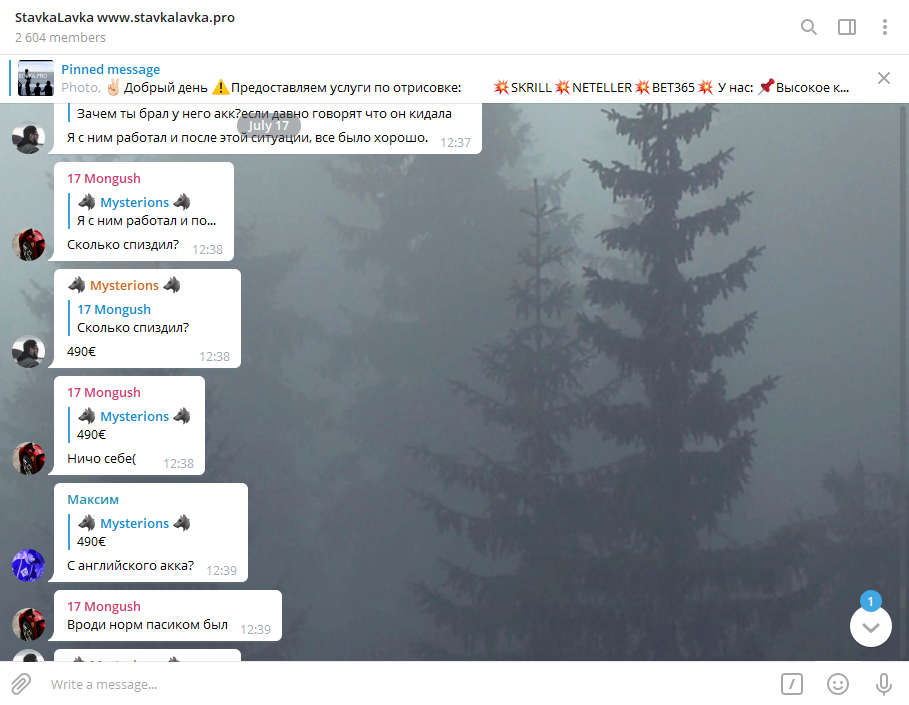Focus the Write a message field

coord(406,684)
